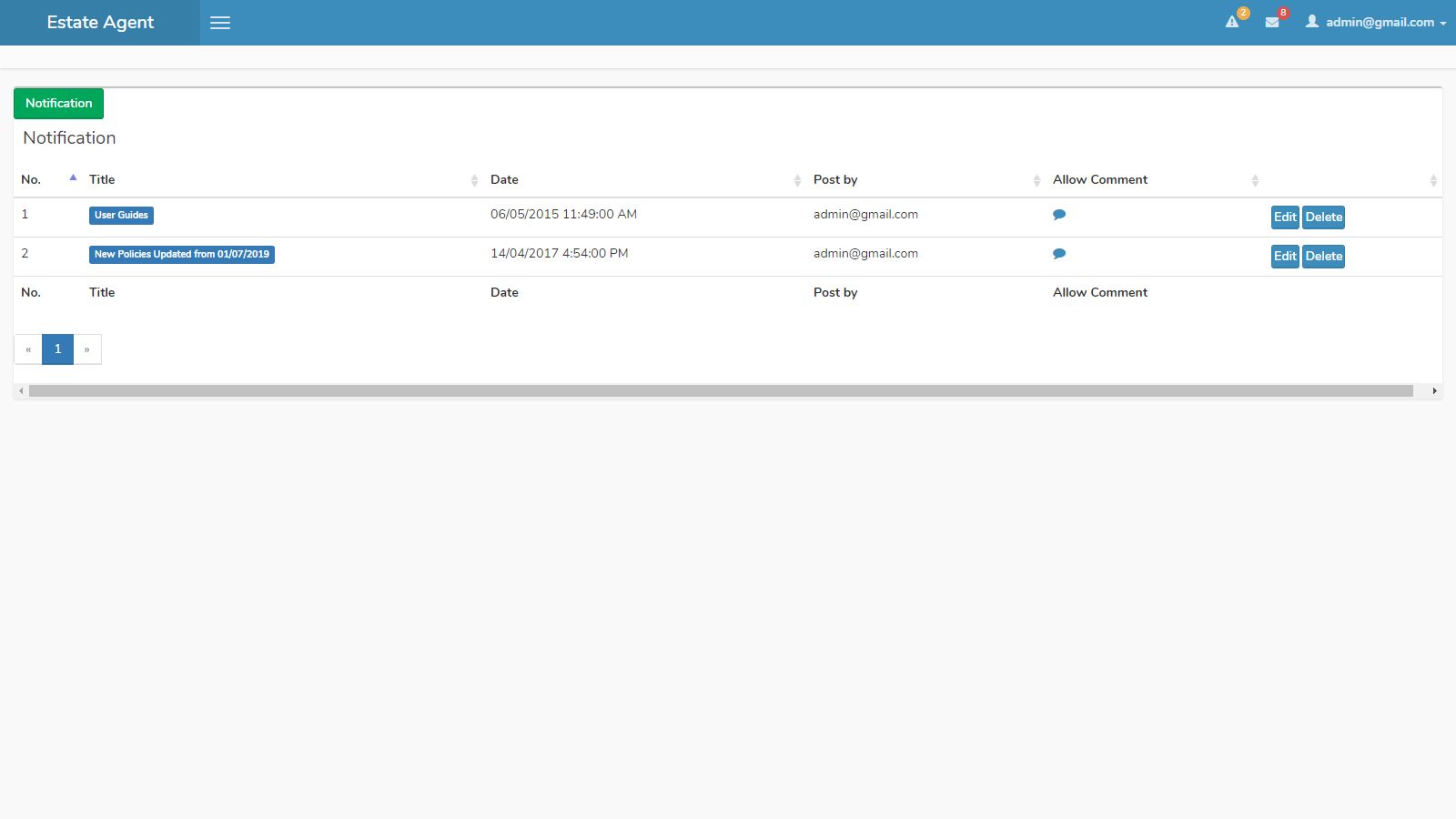Delete the New Policies Updated notification
The height and width of the screenshot is (819, 1456).
point(1324,257)
